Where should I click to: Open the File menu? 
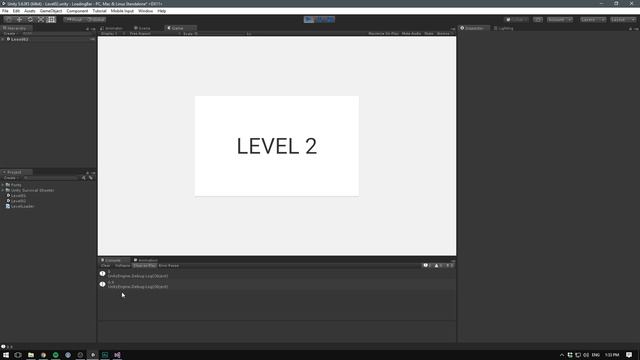point(5,11)
